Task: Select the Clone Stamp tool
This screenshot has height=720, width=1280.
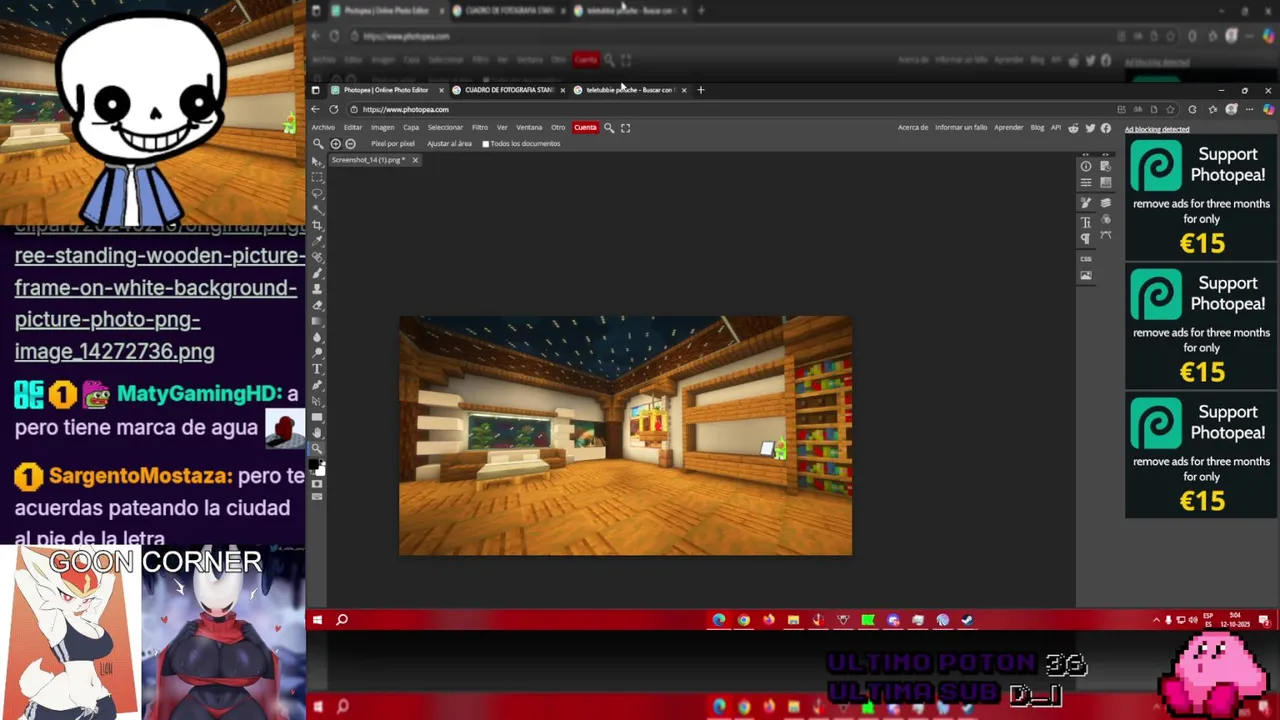Action: click(317, 288)
